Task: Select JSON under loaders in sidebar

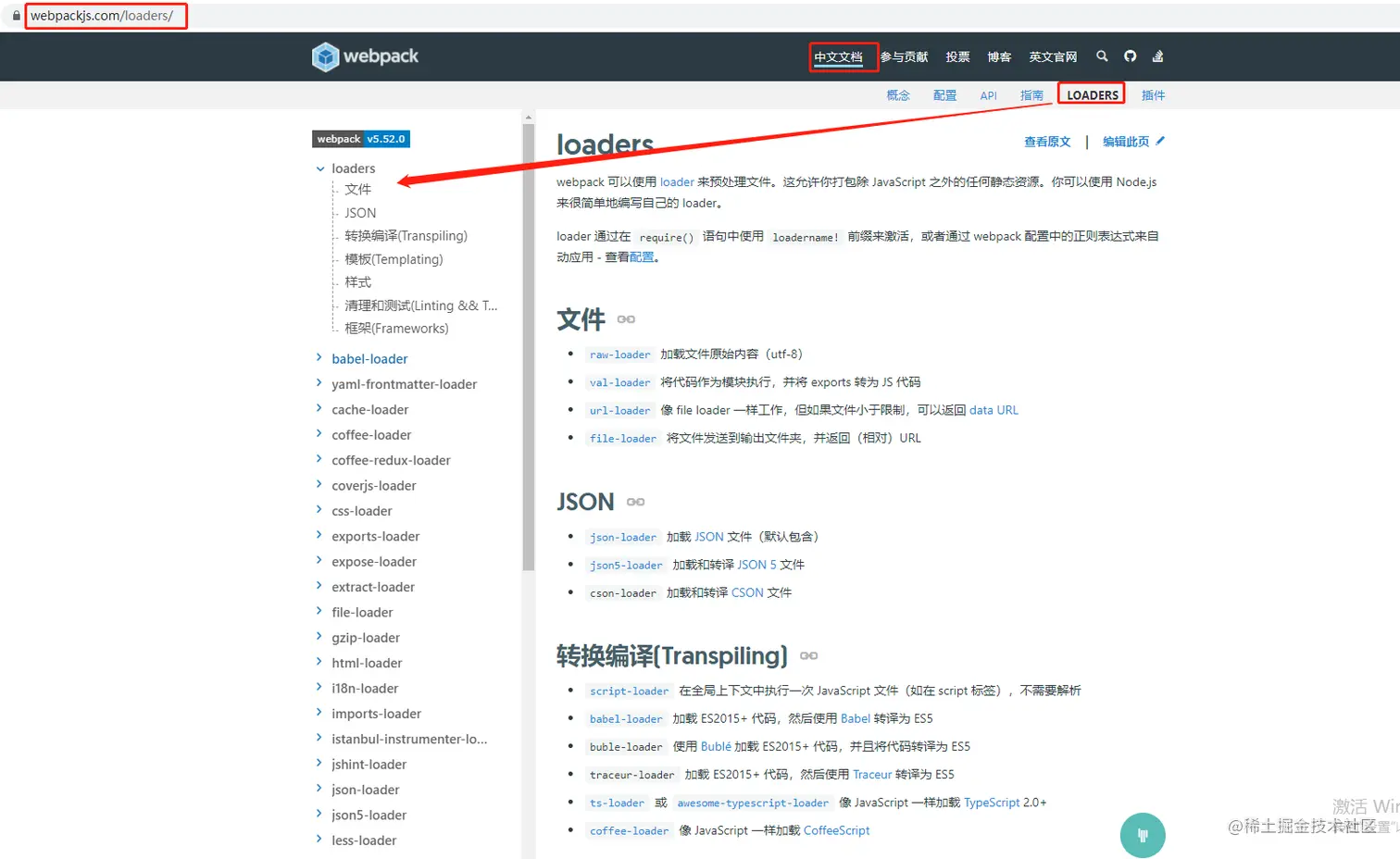Action: [360, 213]
